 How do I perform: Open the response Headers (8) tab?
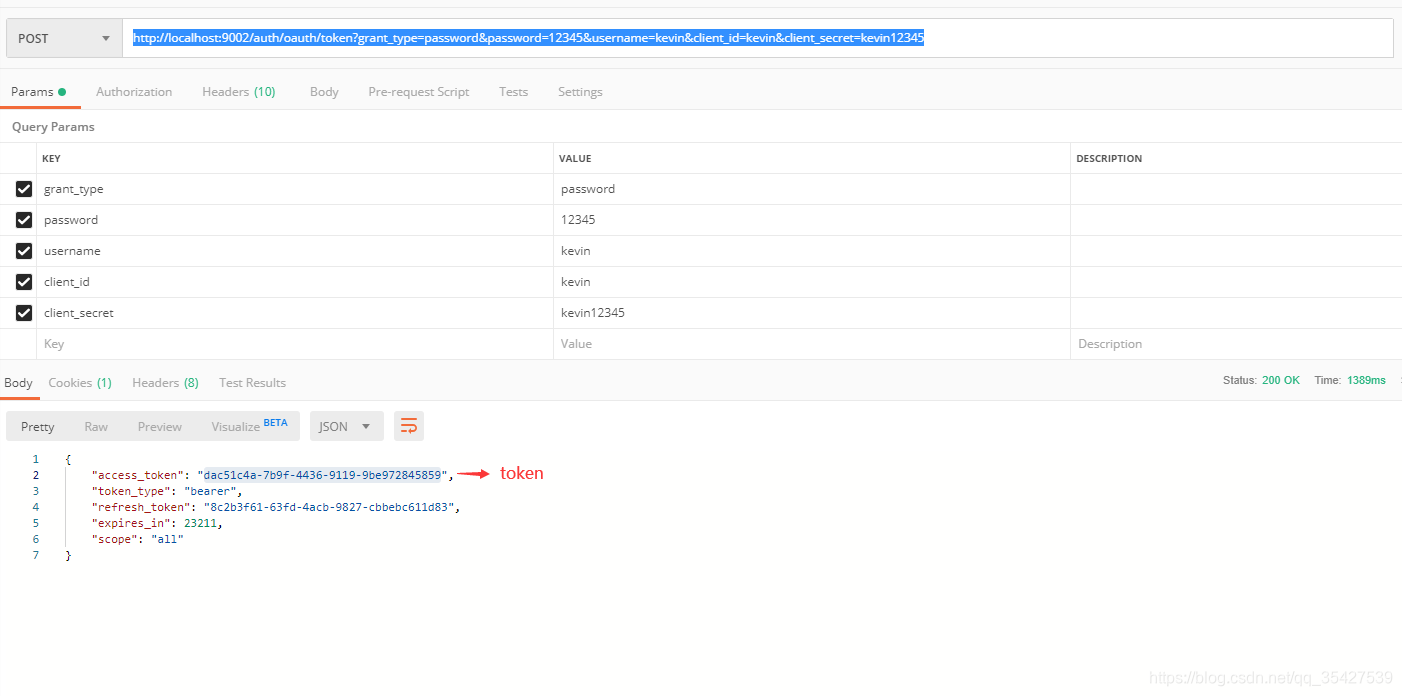point(165,382)
